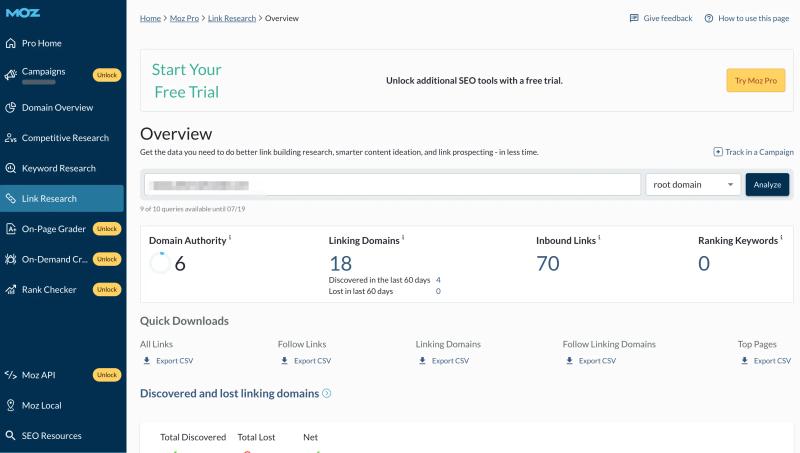Open Moz Local
Viewport: 800px width, 453px height.
coord(41,406)
